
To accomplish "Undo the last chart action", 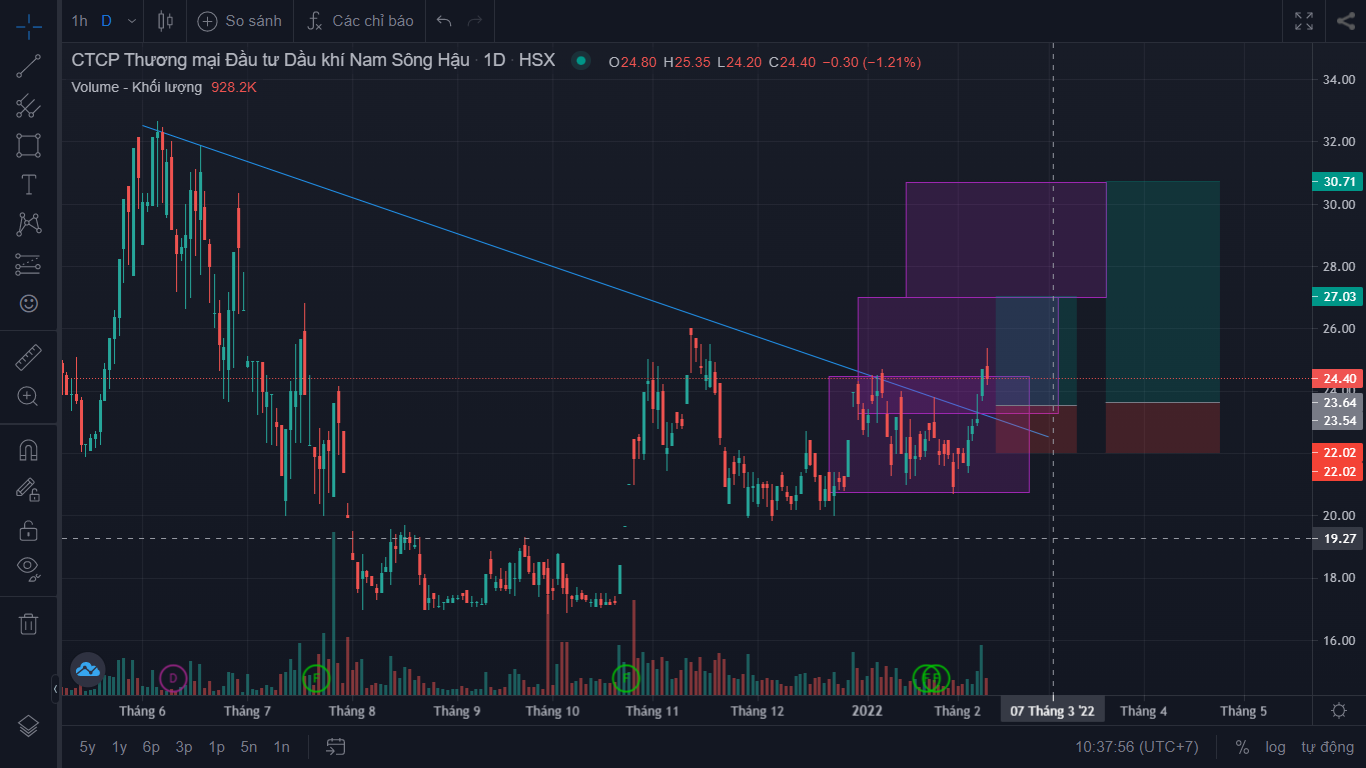I will tap(445, 21).
